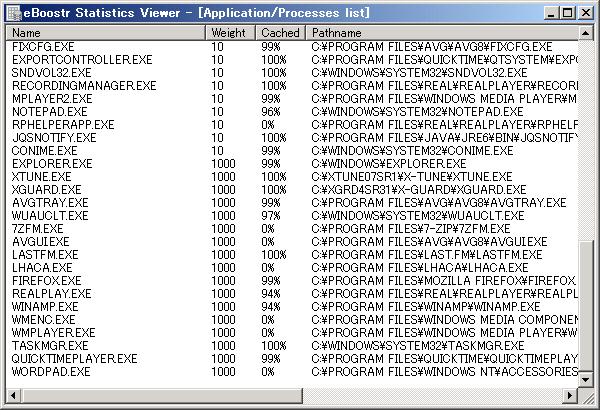Click the vertical scrollbar thumb
Screen dimensions: 600x410
coord(585,306)
